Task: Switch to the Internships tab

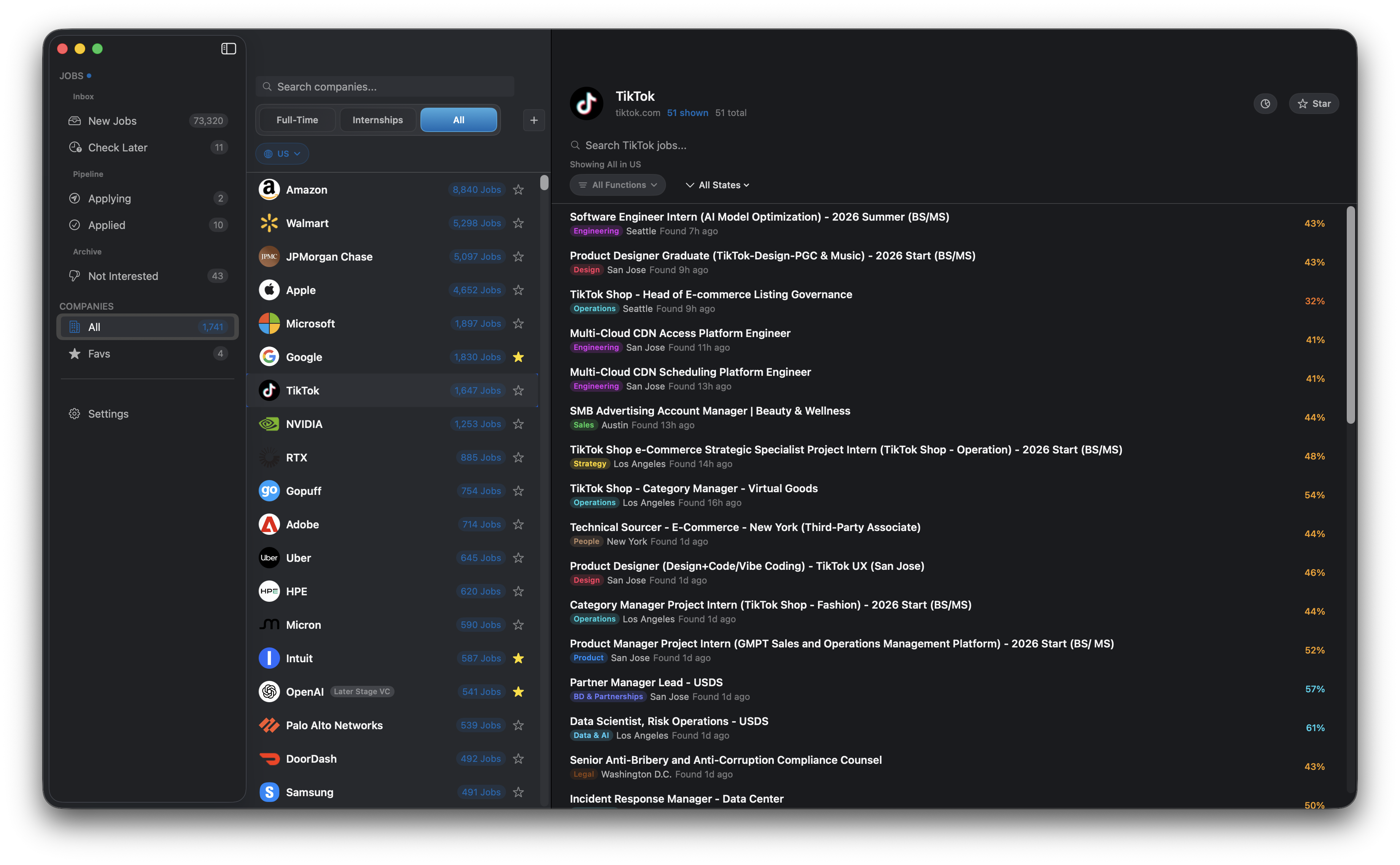Action: pyautogui.click(x=378, y=119)
